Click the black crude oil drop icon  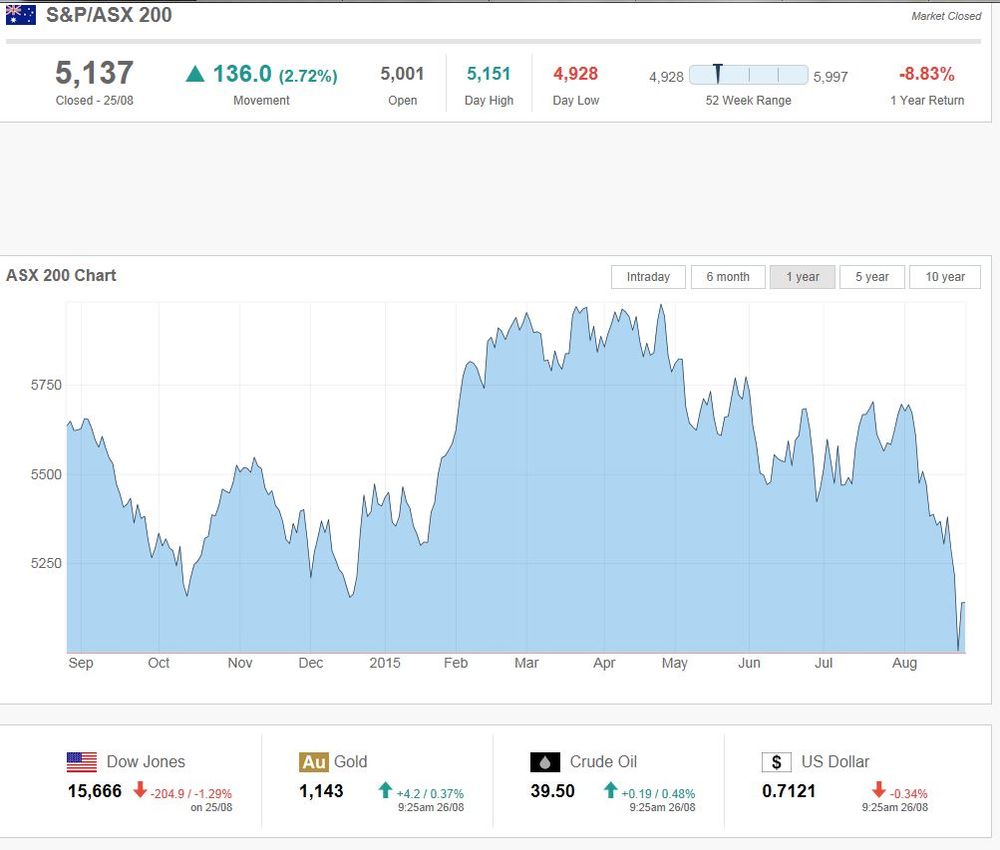coord(545,762)
